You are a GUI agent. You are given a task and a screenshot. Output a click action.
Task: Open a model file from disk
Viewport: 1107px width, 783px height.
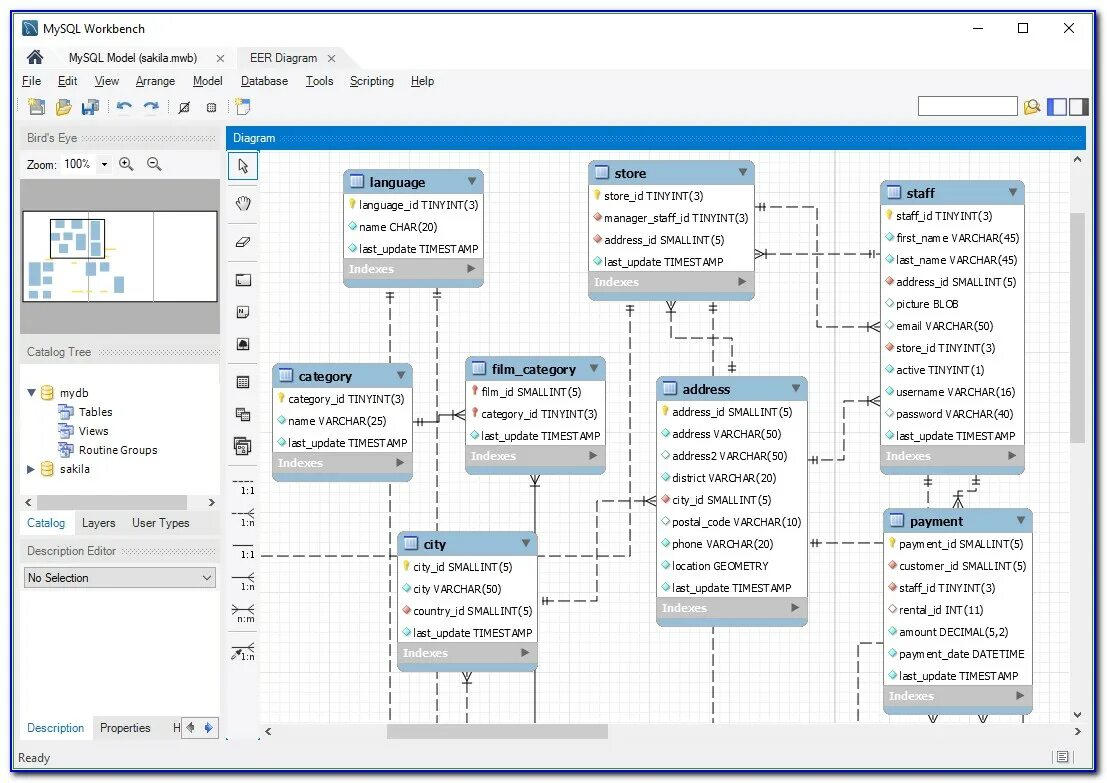64,107
